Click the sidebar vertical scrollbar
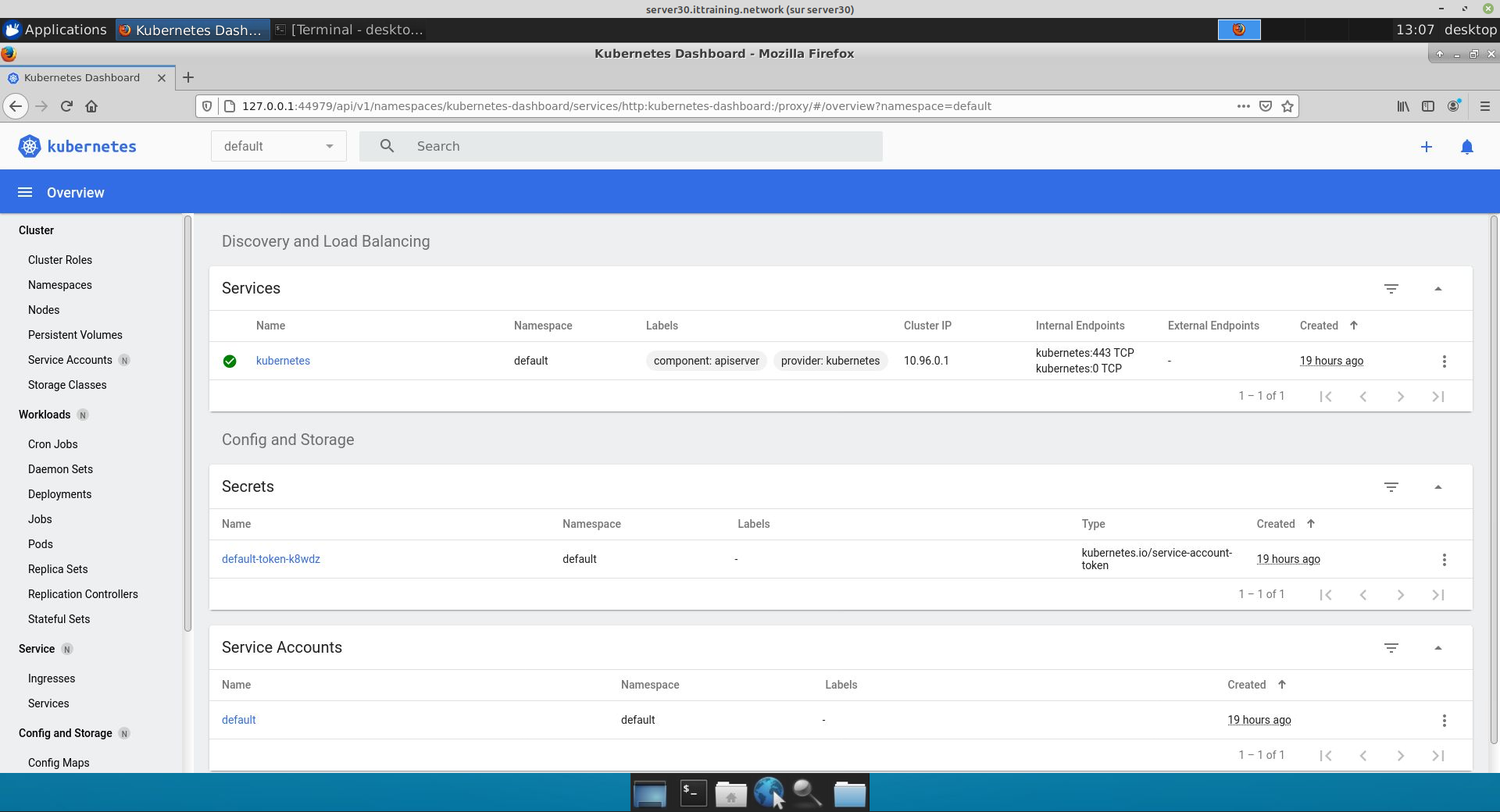1500x812 pixels. click(x=187, y=422)
